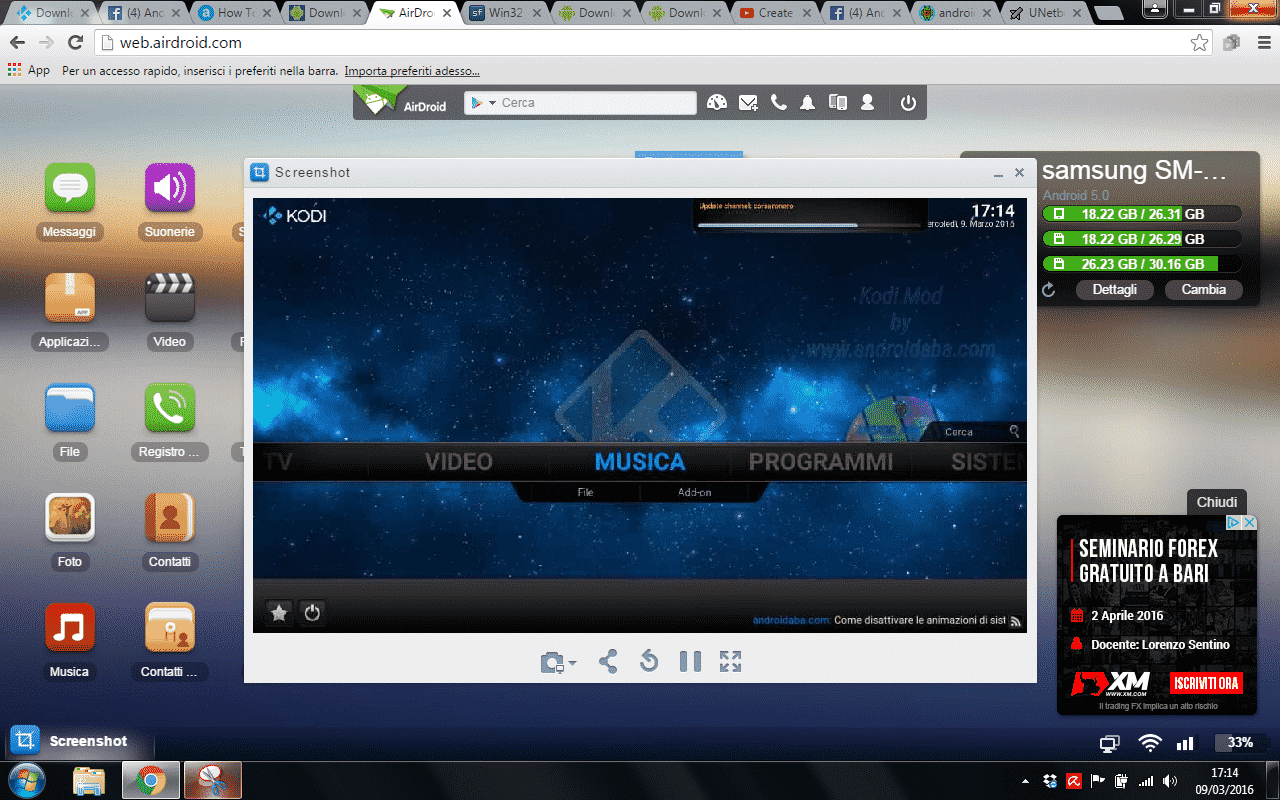Click the 18.22 GB / 26.31 GB storage bar
Viewport: 1280px width, 800px height.
[1142, 214]
